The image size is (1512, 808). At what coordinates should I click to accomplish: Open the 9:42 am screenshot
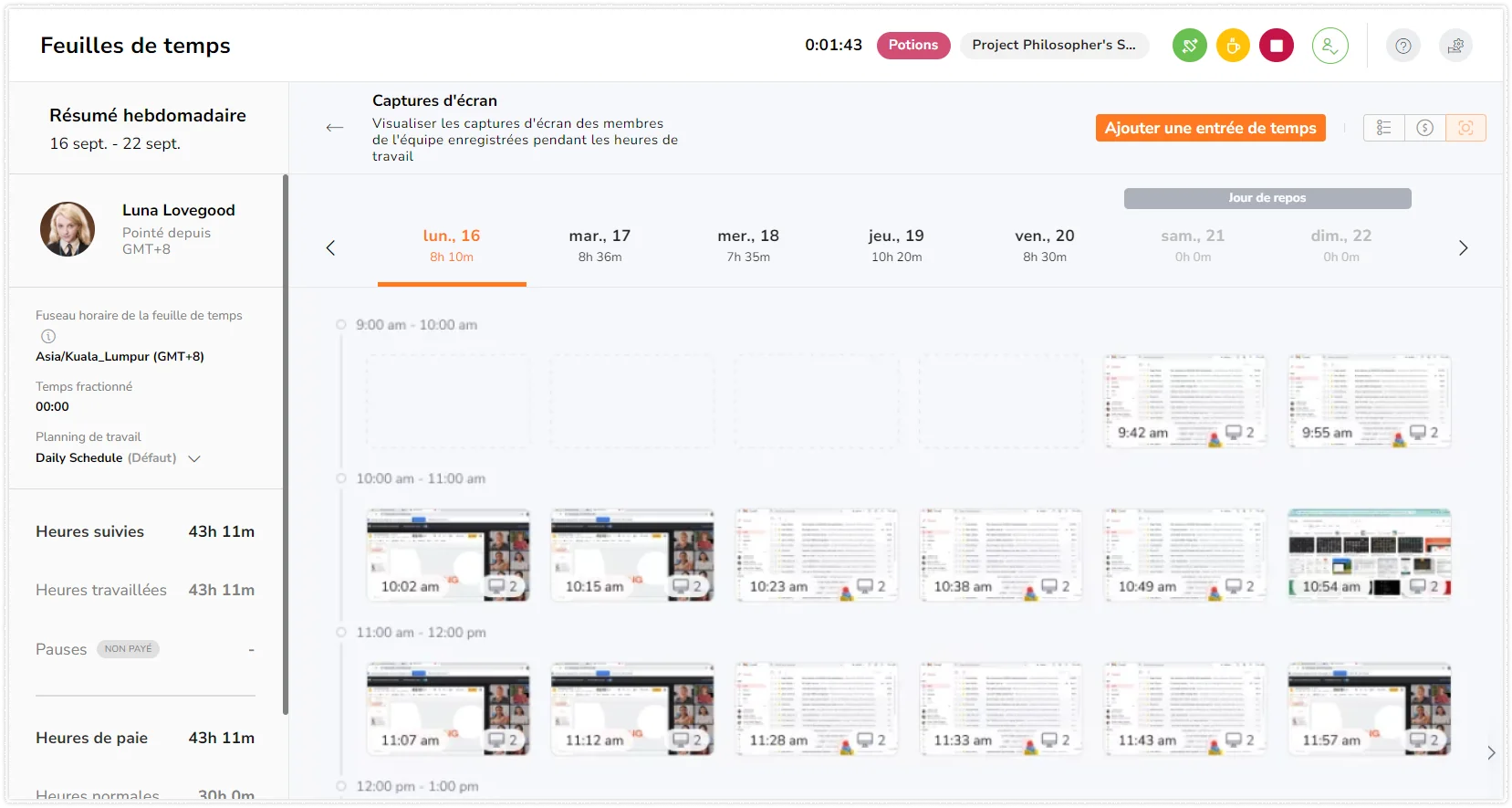tap(1184, 401)
